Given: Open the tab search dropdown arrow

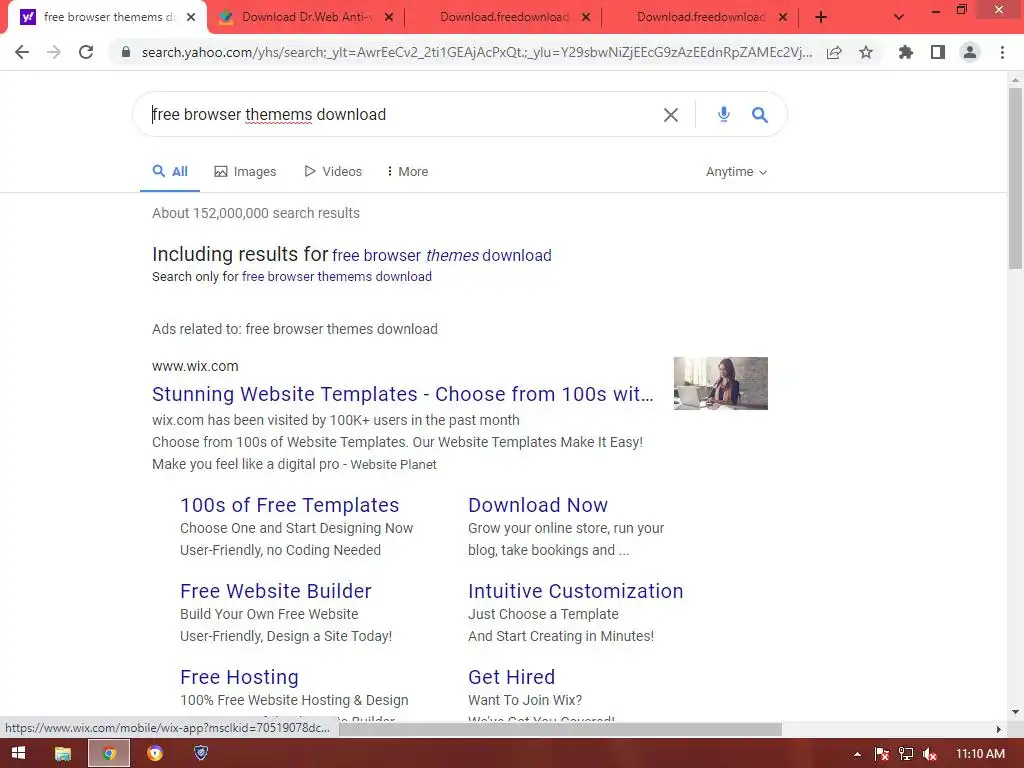Looking at the screenshot, I should [x=899, y=18].
